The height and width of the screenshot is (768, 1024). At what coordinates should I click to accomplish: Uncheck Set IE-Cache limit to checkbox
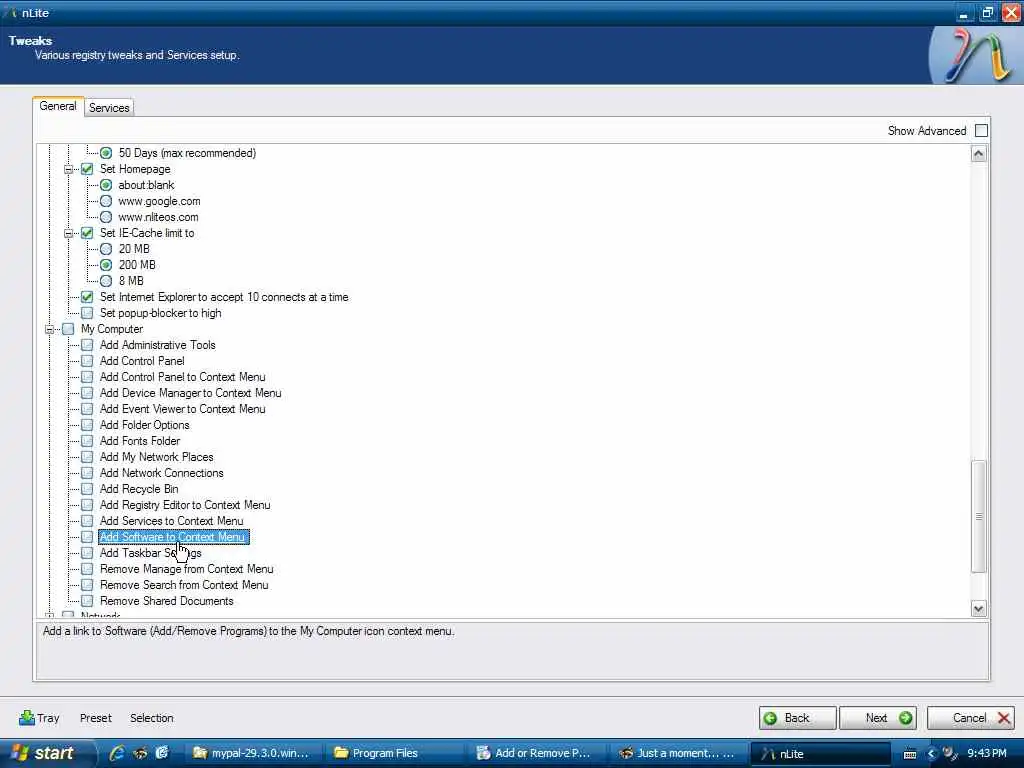coord(87,232)
